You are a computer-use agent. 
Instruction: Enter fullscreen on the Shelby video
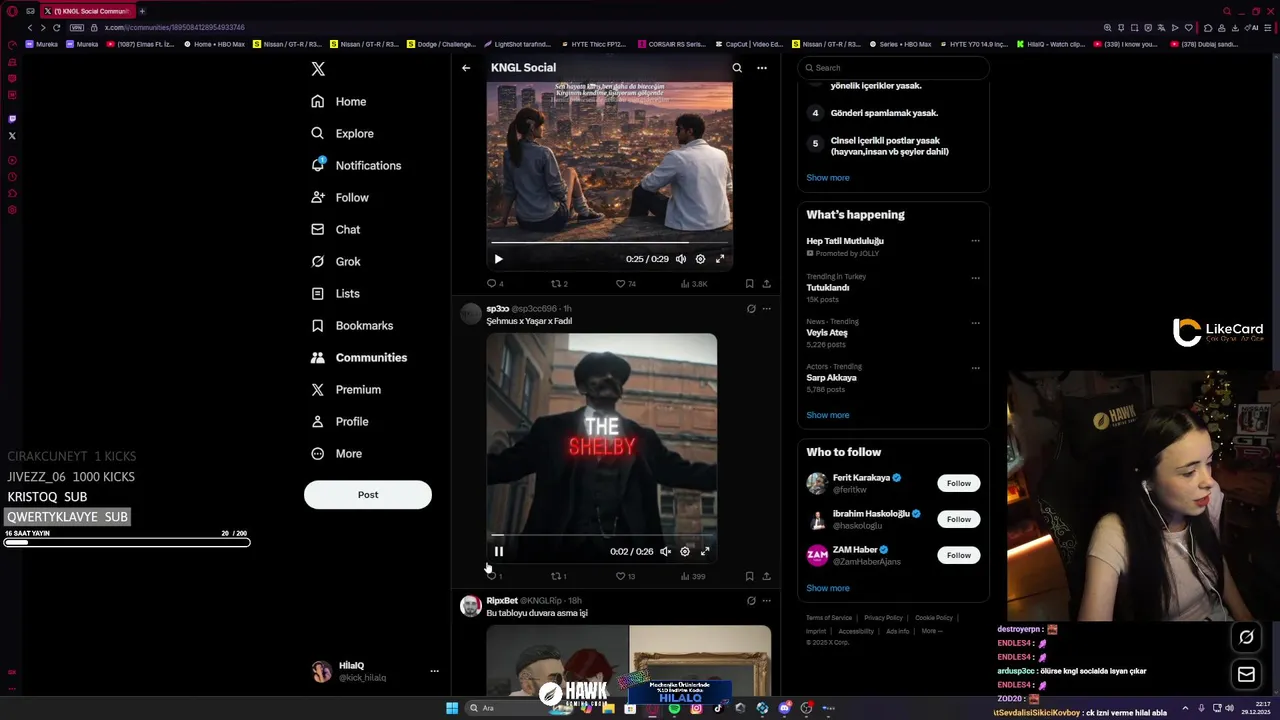pyautogui.click(x=705, y=551)
